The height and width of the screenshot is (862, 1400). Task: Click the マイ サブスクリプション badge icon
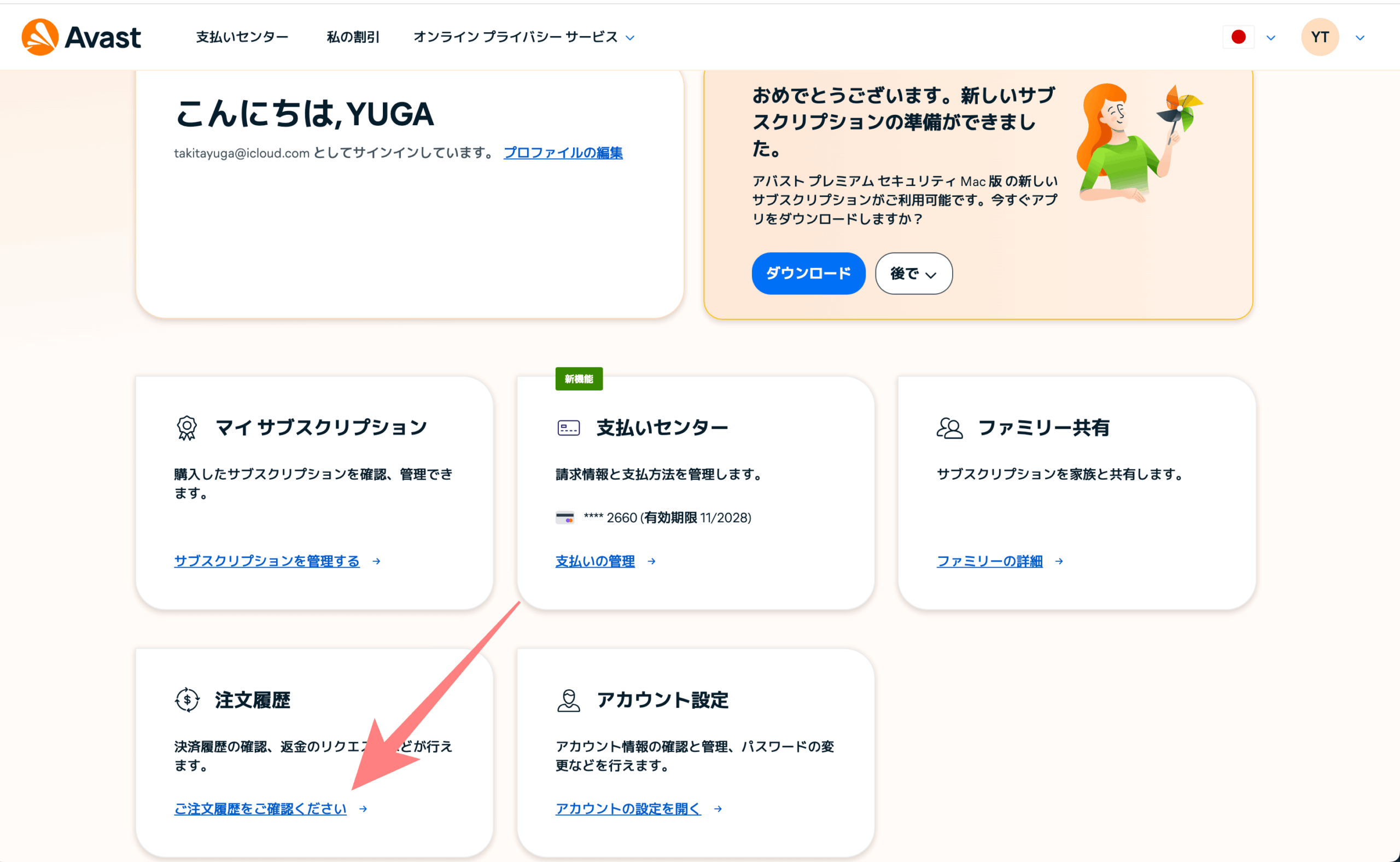coord(186,428)
